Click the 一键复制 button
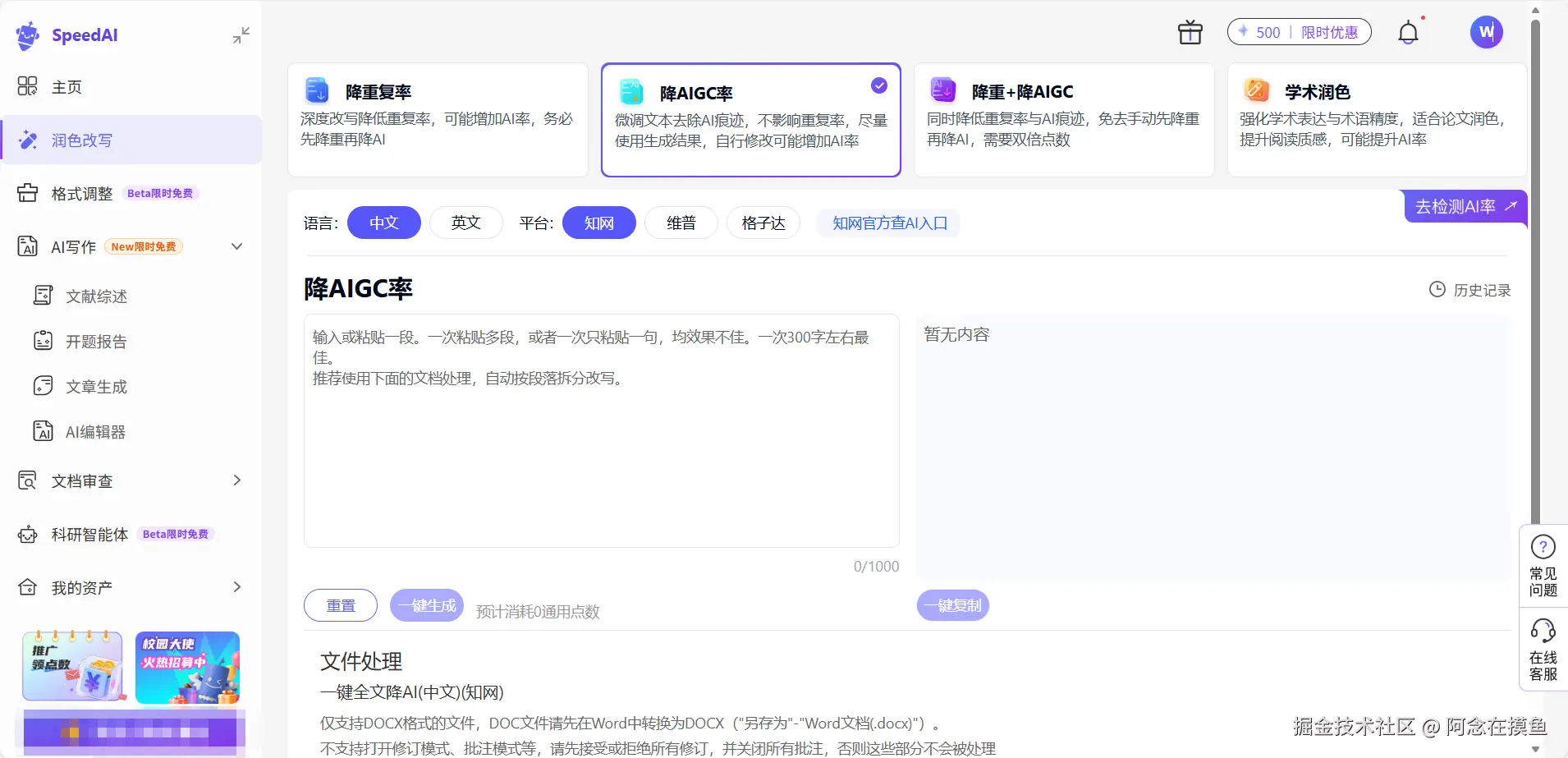The width and height of the screenshot is (1568, 758). tap(952, 605)
